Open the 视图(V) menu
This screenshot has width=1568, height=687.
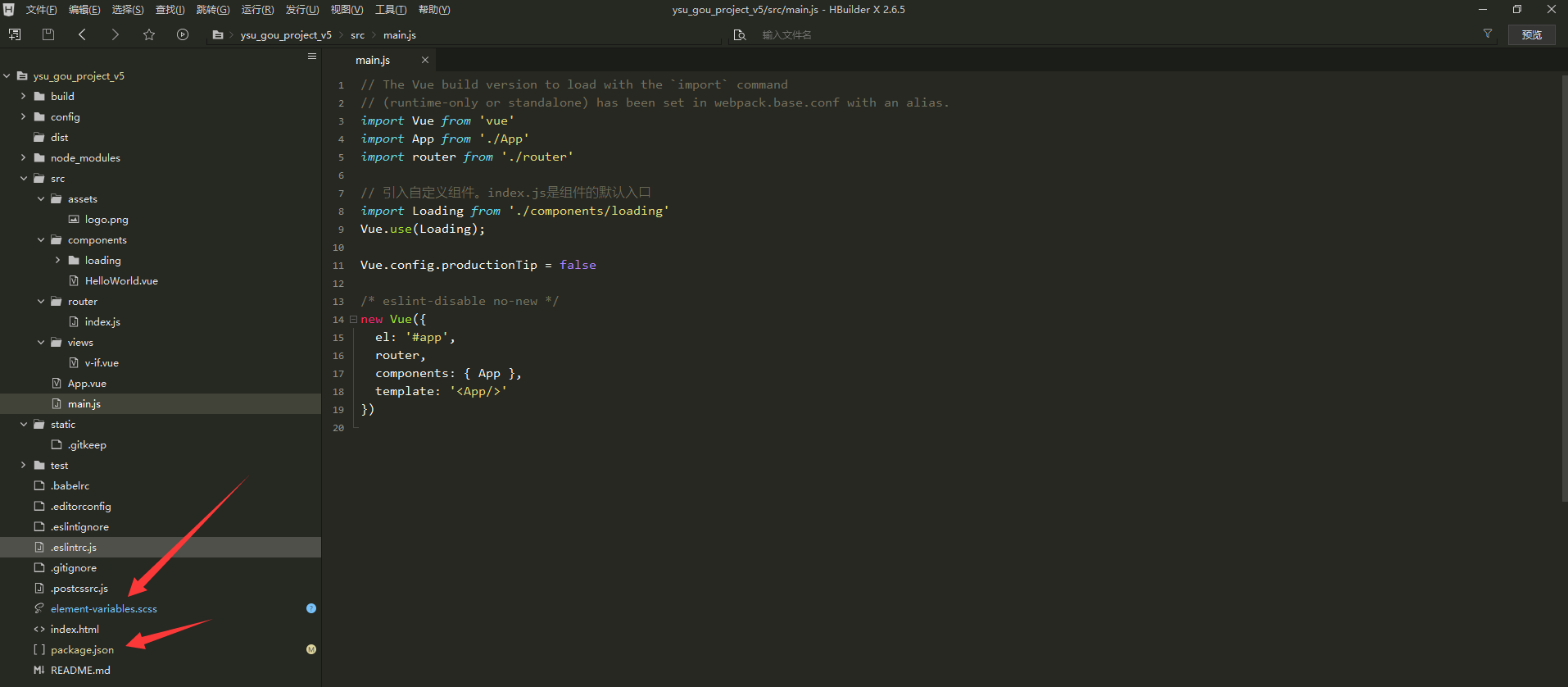point(347,10)
